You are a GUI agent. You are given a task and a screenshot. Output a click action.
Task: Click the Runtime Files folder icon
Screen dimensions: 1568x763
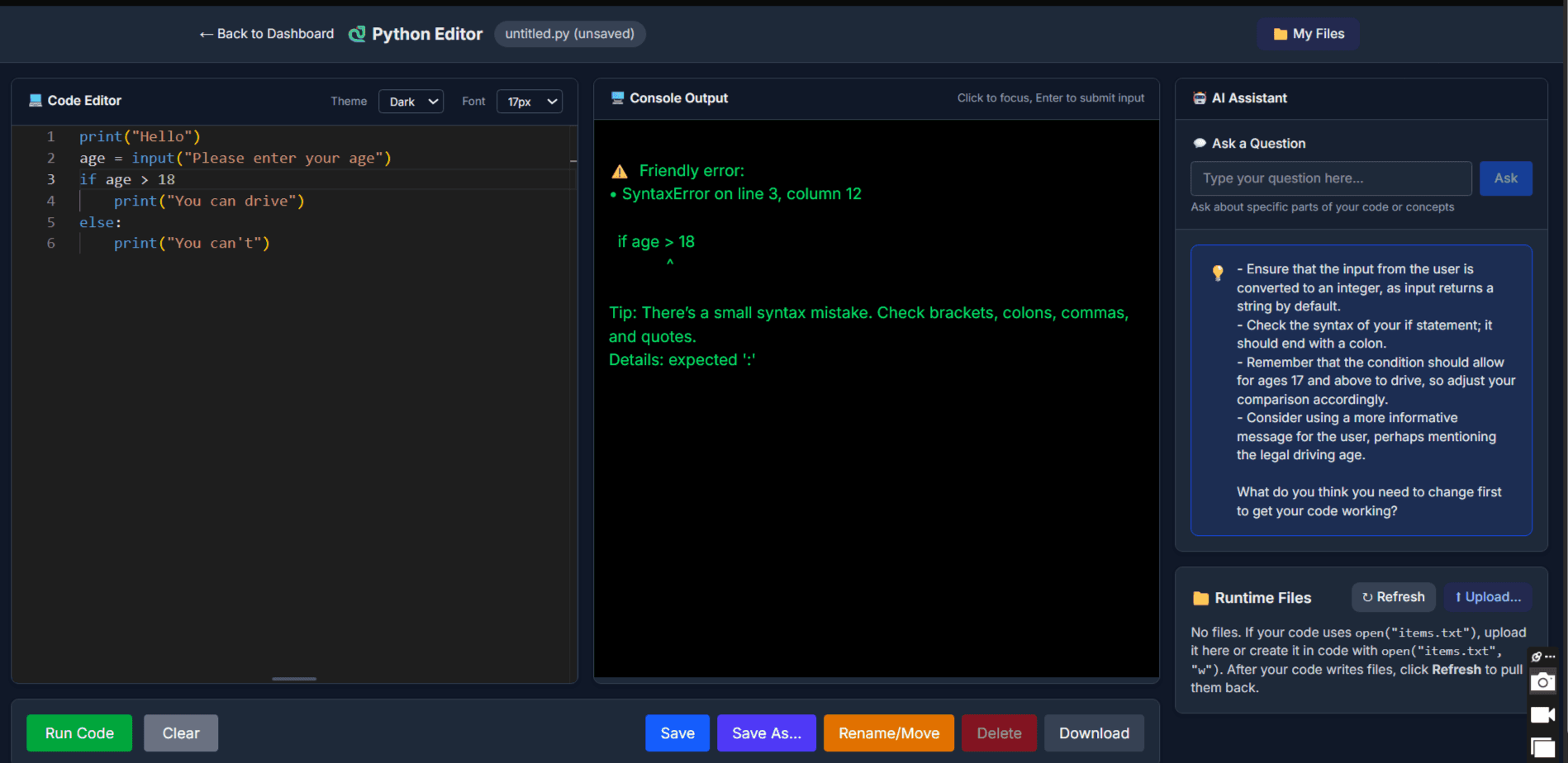pos(1200,597)
